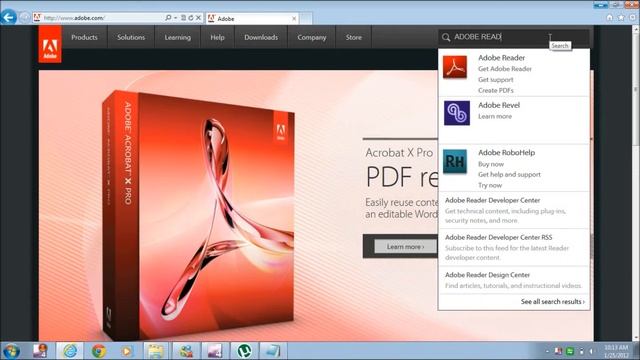Click the browser Back arrow button
Image resolution: width=640 pixels, height=360 pixels.
9,18
